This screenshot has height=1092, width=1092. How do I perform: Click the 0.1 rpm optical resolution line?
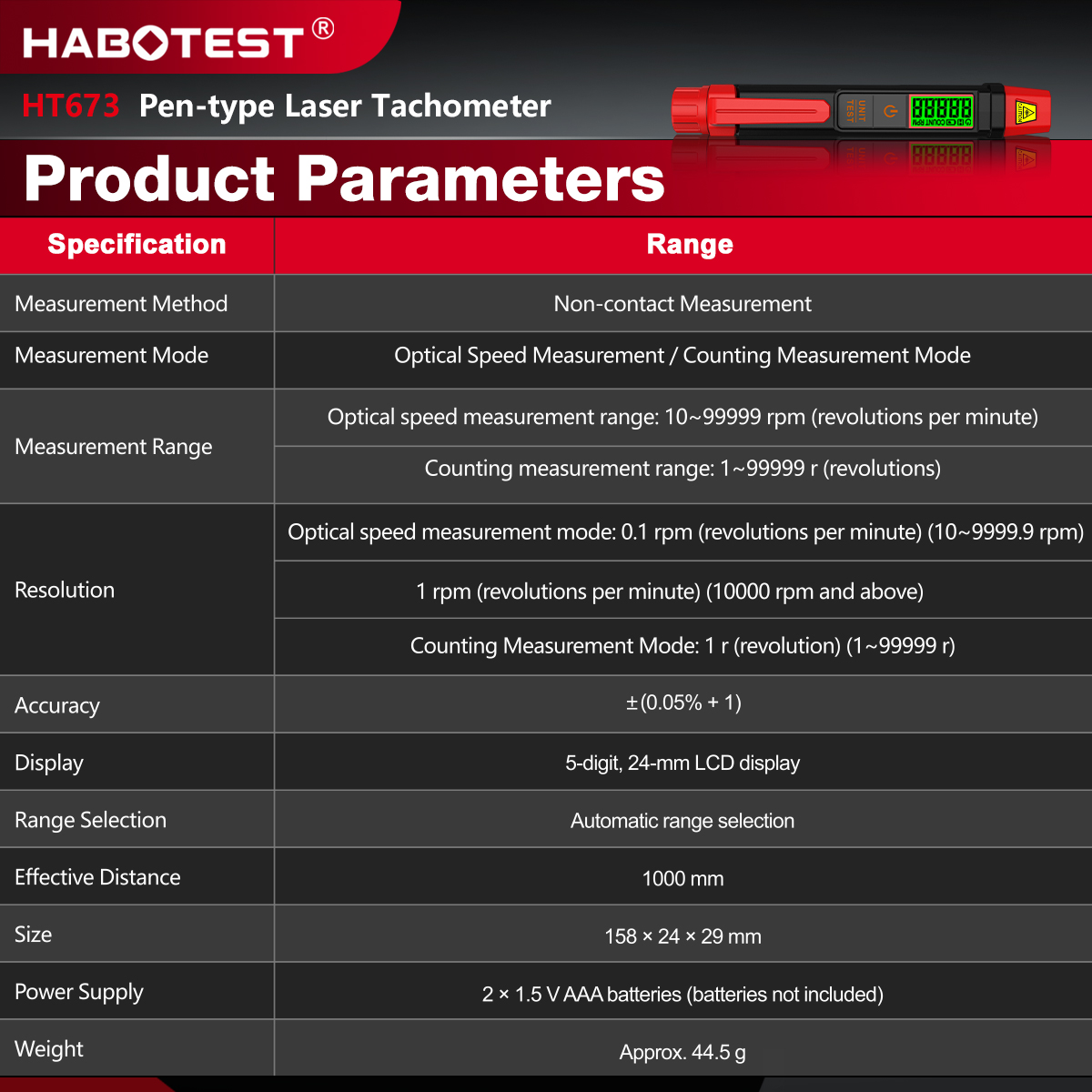click(685, 532)
